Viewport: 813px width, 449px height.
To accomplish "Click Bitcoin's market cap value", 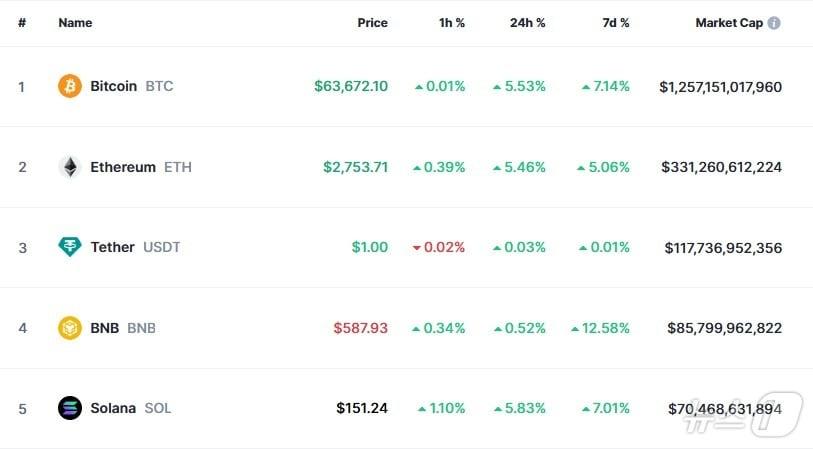I will (720, 87).
